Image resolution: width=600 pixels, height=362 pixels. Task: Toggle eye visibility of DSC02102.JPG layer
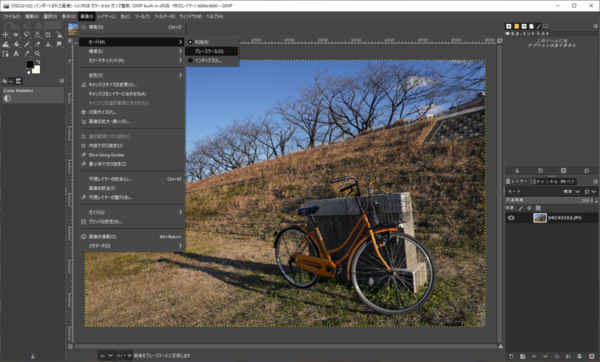[x=511, y=218]
